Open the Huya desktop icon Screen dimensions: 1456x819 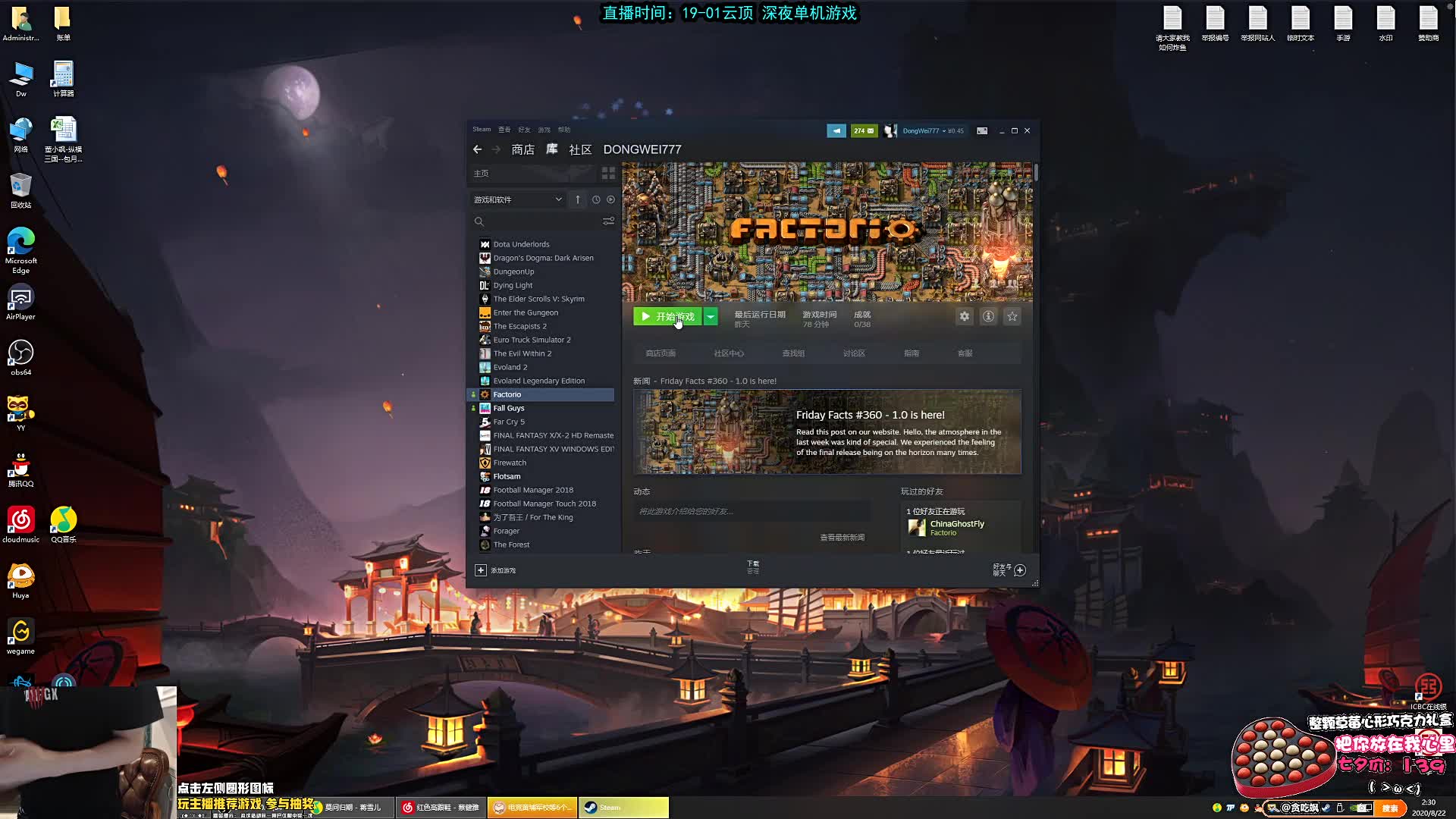pyautogui.click(x=20, y=581)
